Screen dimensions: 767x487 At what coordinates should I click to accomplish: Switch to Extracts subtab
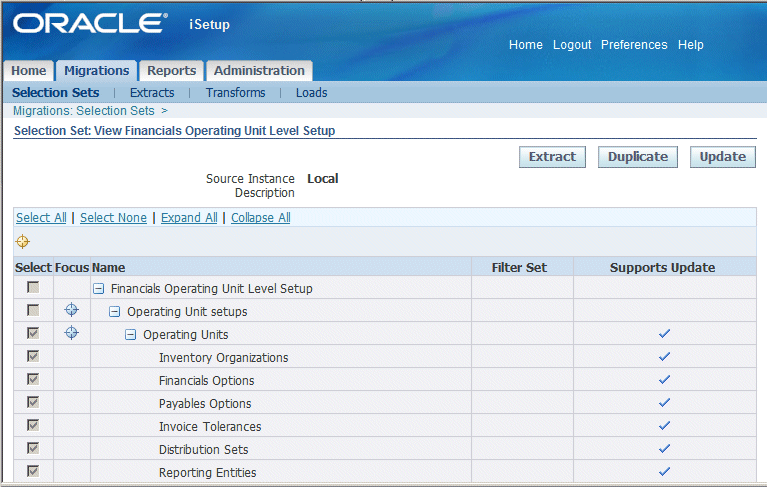[x=152, y=92]
